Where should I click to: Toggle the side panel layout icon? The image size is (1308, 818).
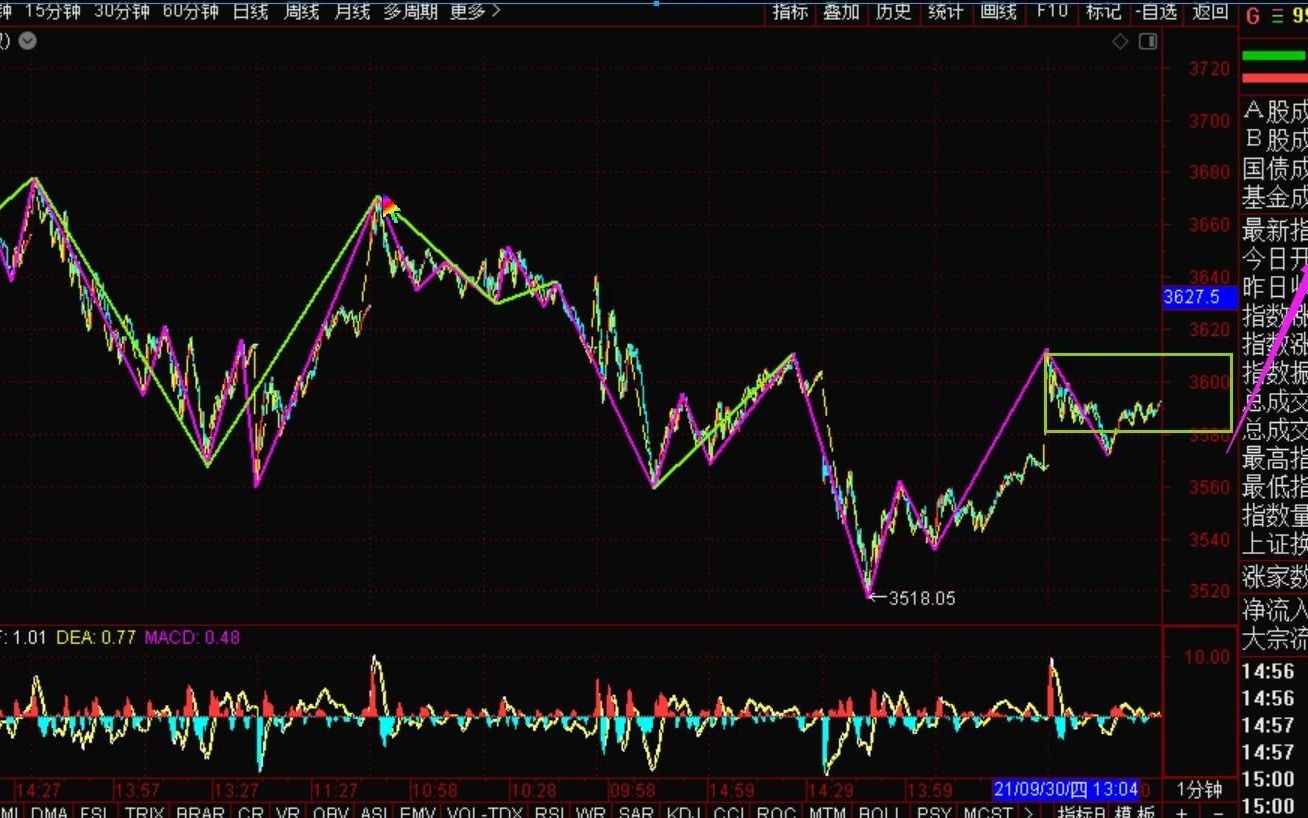click(1147, 41)
